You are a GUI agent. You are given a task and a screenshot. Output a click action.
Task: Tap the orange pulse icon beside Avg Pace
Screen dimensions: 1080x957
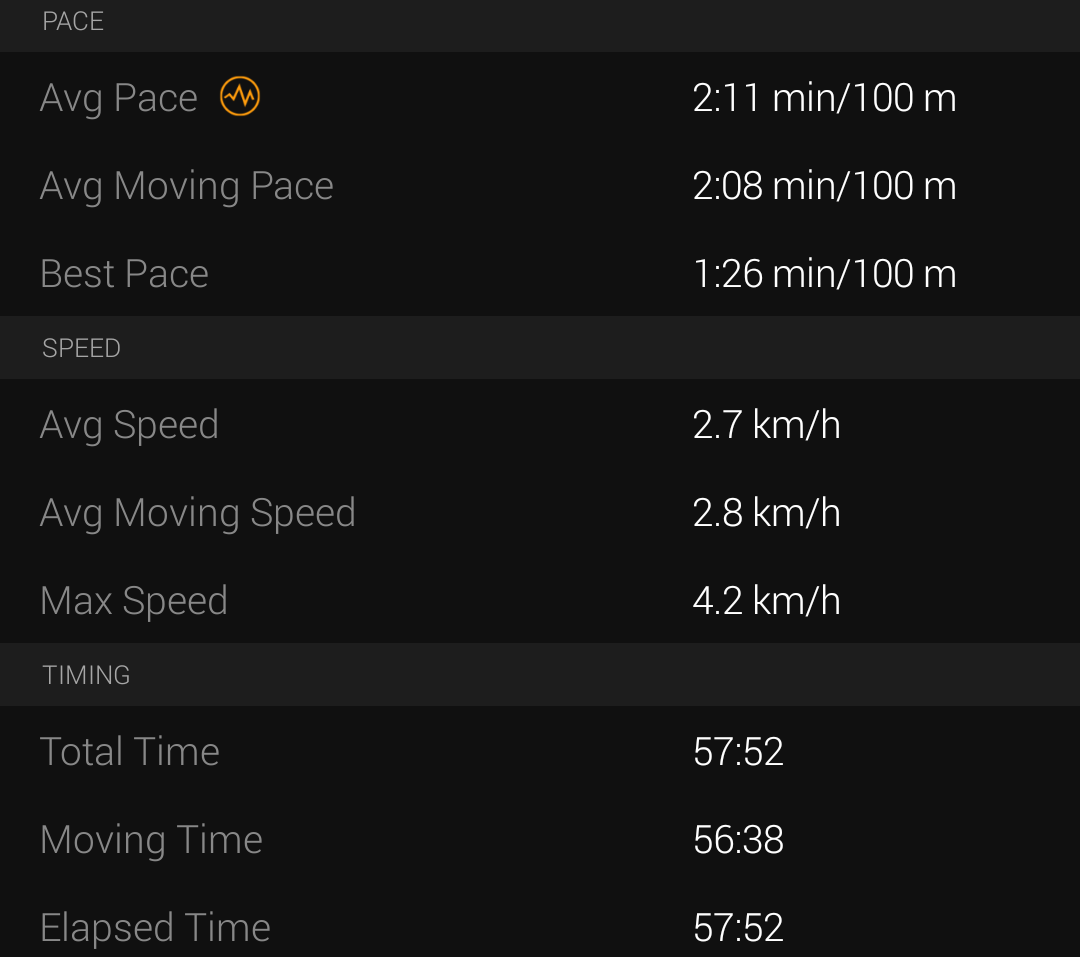pos(240,96)
